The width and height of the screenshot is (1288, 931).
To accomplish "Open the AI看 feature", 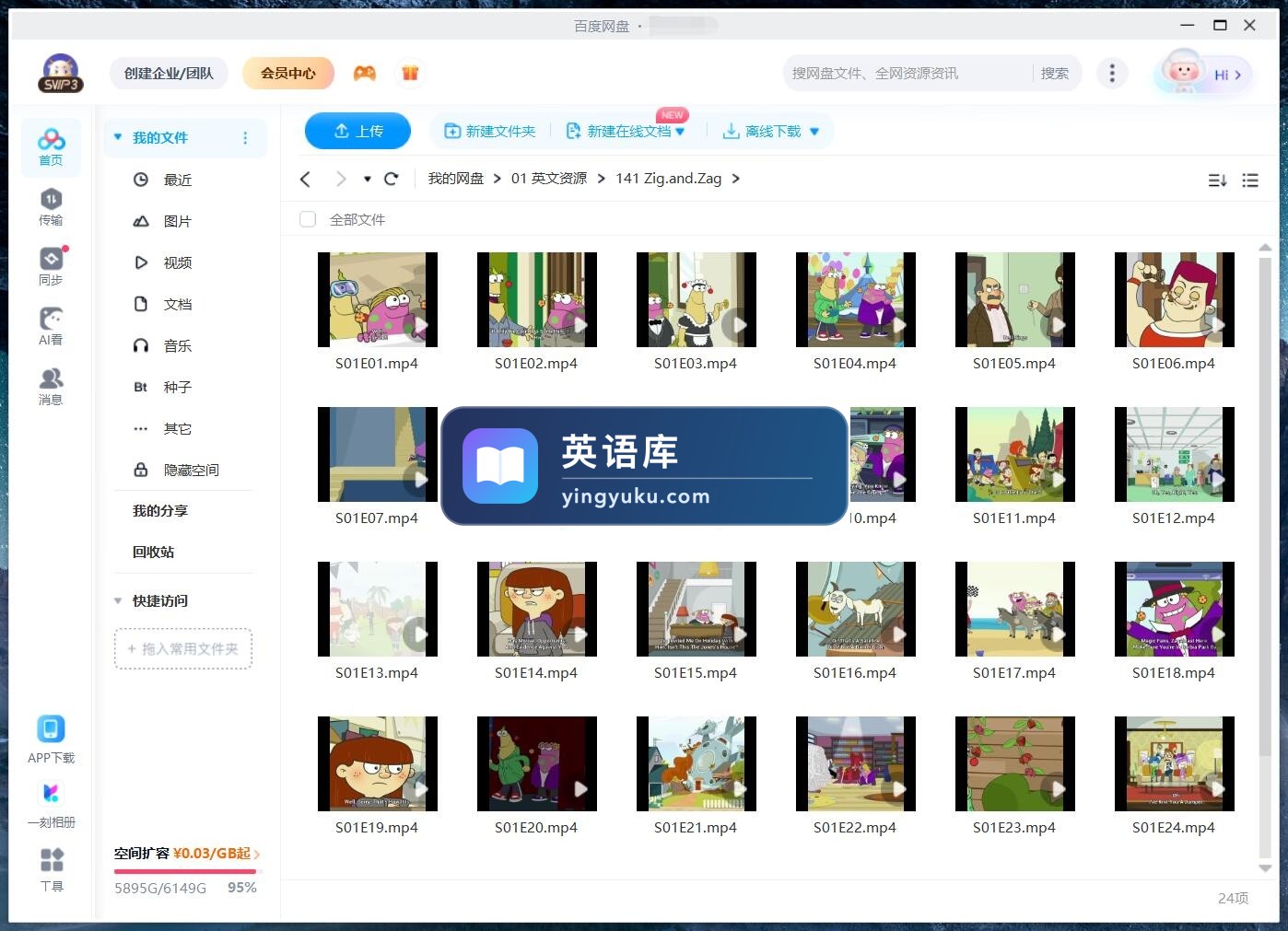I will coord(51,327).
